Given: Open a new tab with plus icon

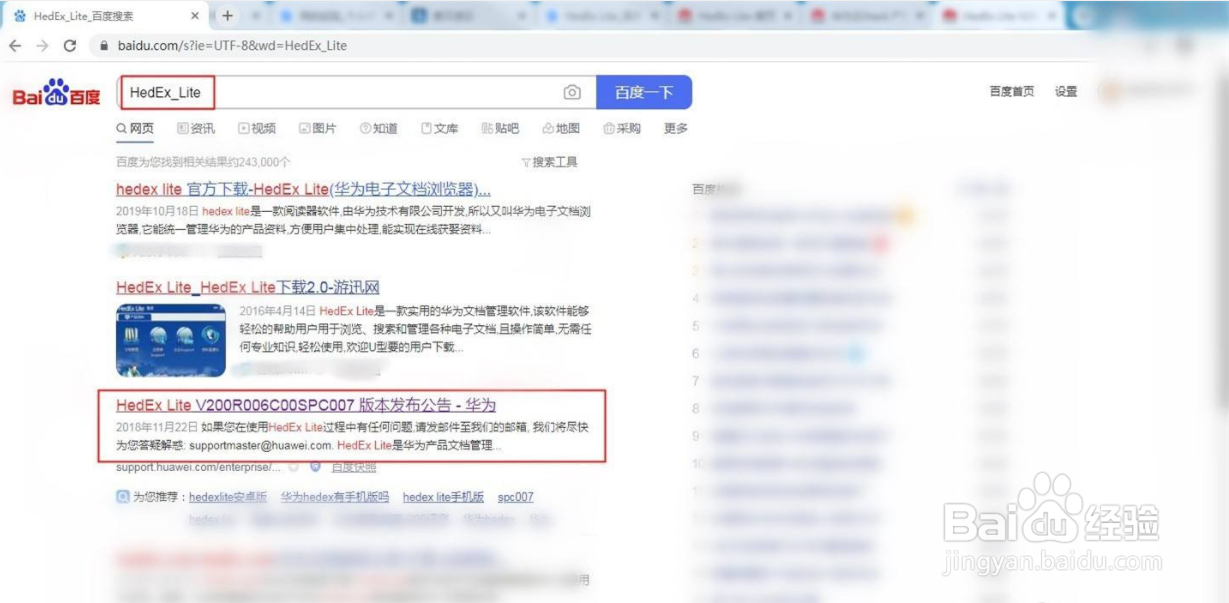Looking at the screenshot, I should pos(227,16).
